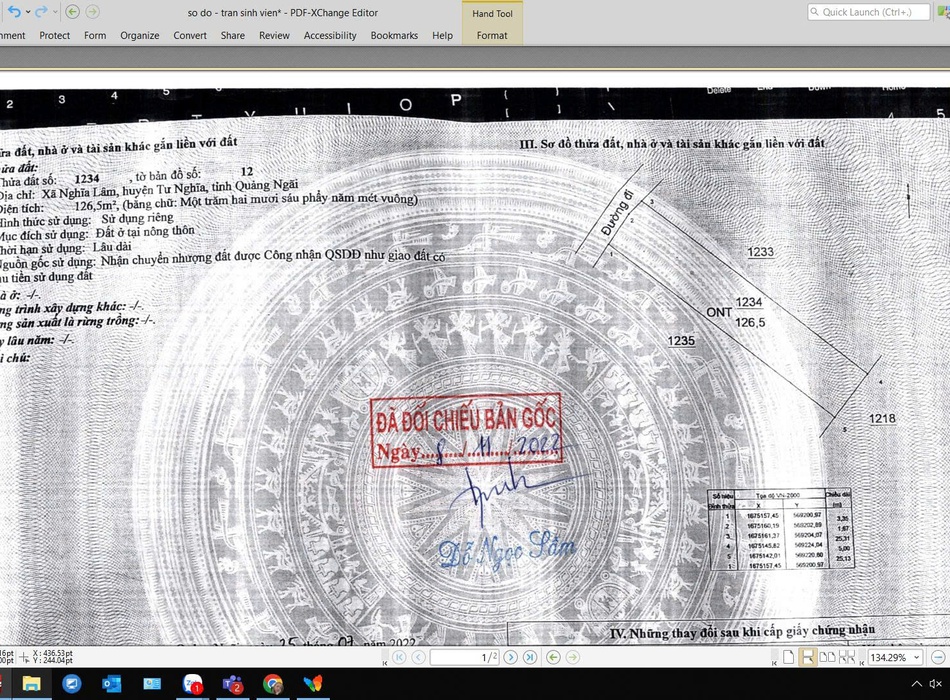This screenshot has height=700, width=950.
Task: Open Google Chrome from the taskbar
Action: coord(273,684)
